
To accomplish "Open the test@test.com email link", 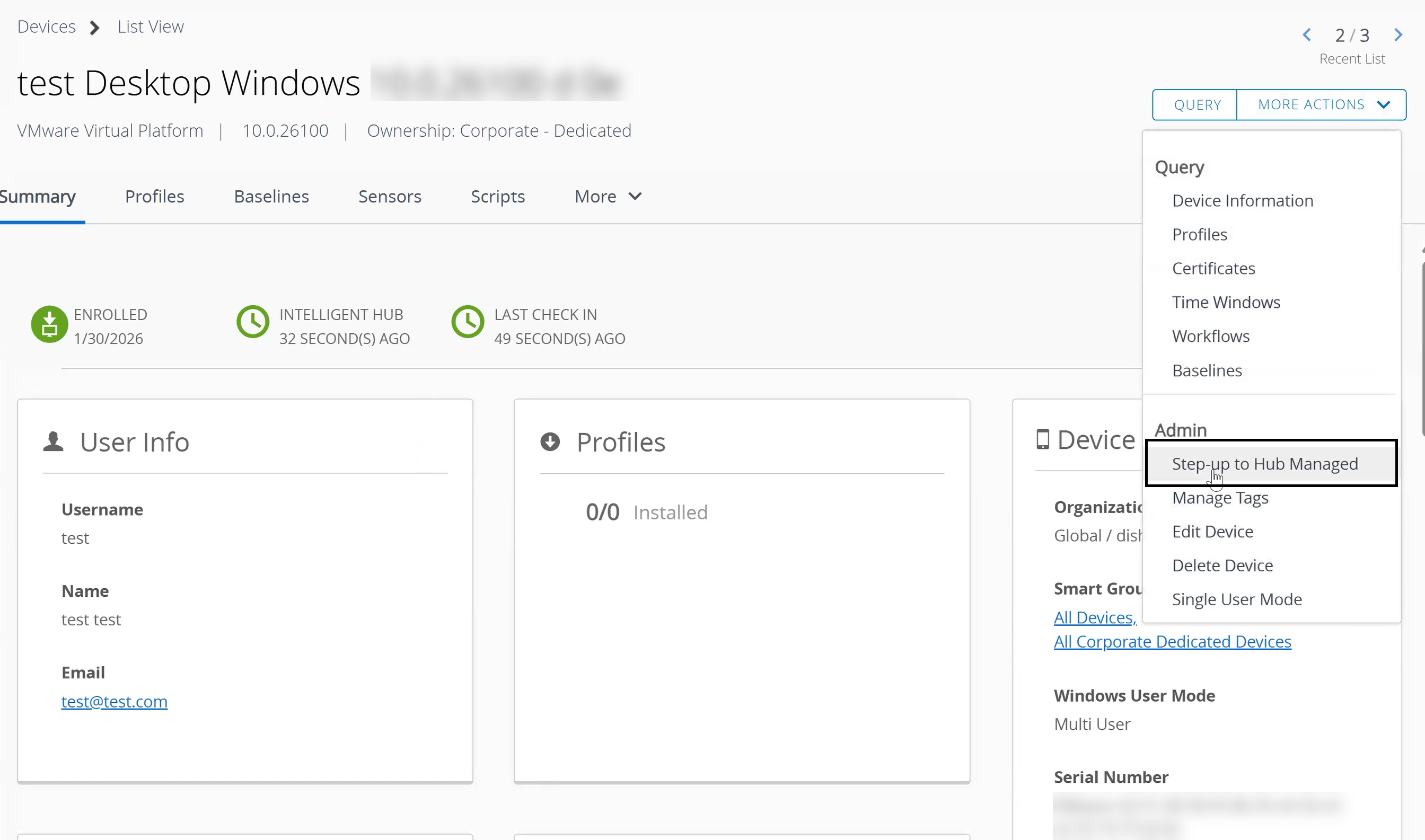I will [115, 701].
